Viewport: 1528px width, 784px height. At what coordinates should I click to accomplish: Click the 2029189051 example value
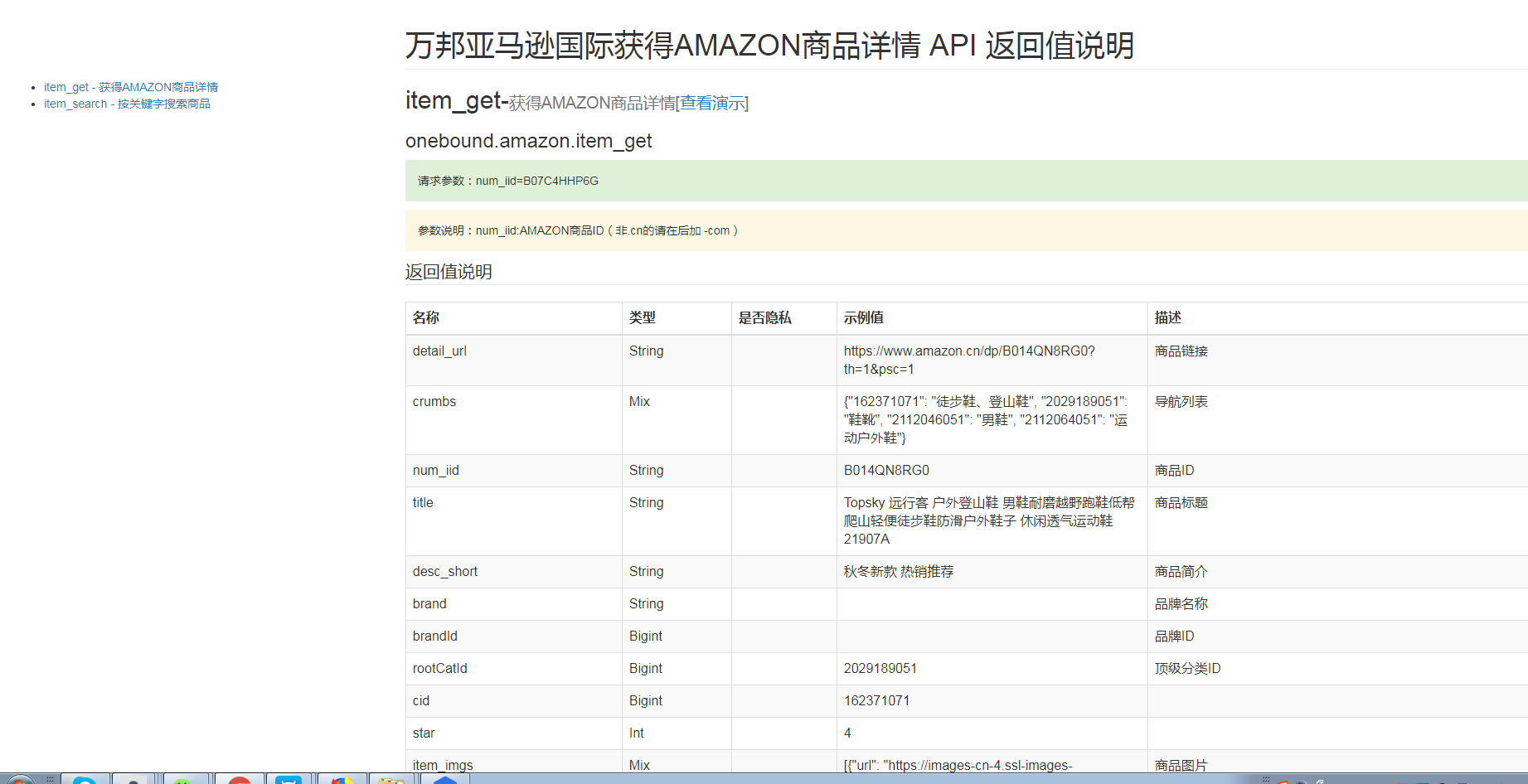coord(880,669)
